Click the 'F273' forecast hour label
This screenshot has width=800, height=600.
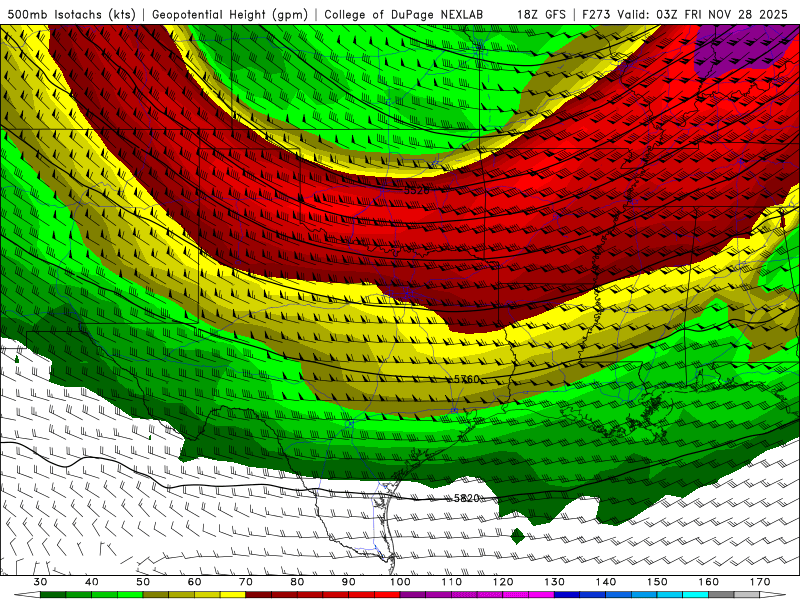[x=596, y=14]
